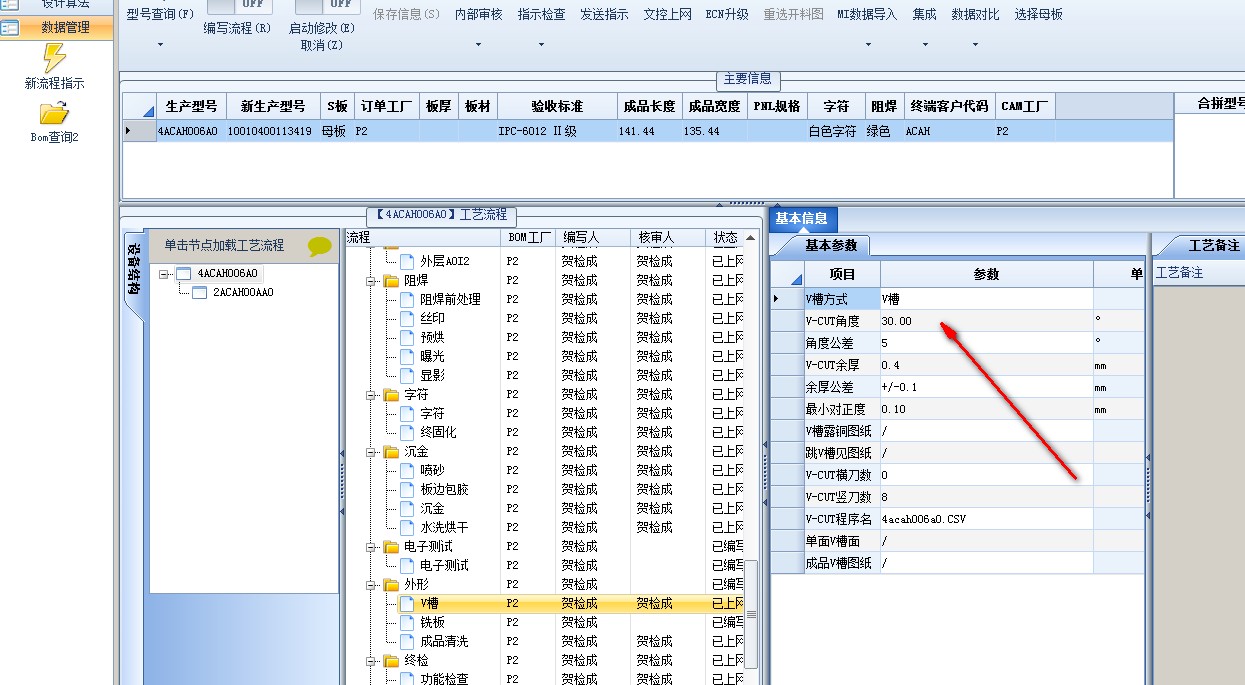Click the 2ACAH00AA0 child node icon
1245x685 pixels.
[199, 293]
